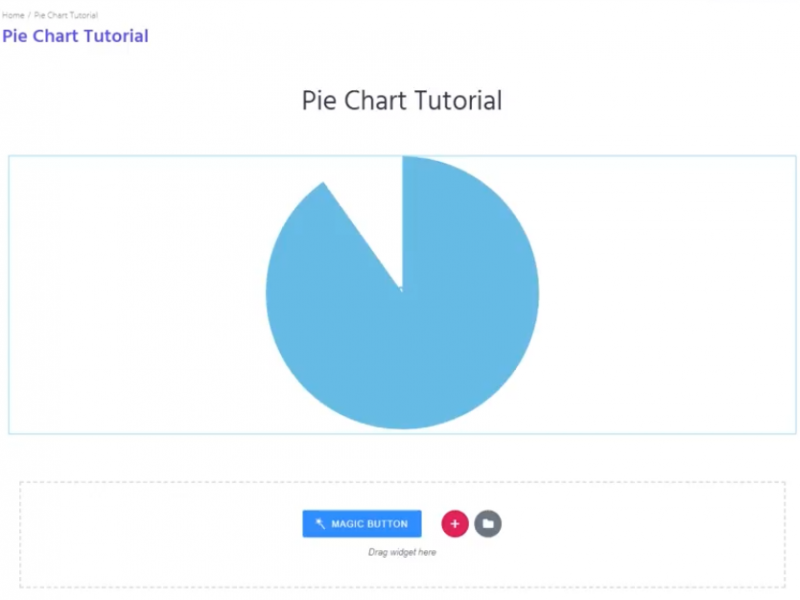This screenshot has height=600, width=800.
Task: Open the Home breadcrumb link
Action: click(x=12, y=15)
